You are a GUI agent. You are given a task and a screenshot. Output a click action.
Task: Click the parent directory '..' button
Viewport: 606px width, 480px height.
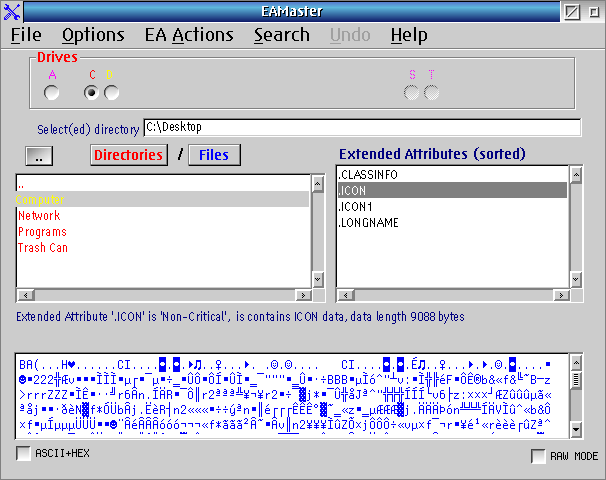[x=39, y=155]
